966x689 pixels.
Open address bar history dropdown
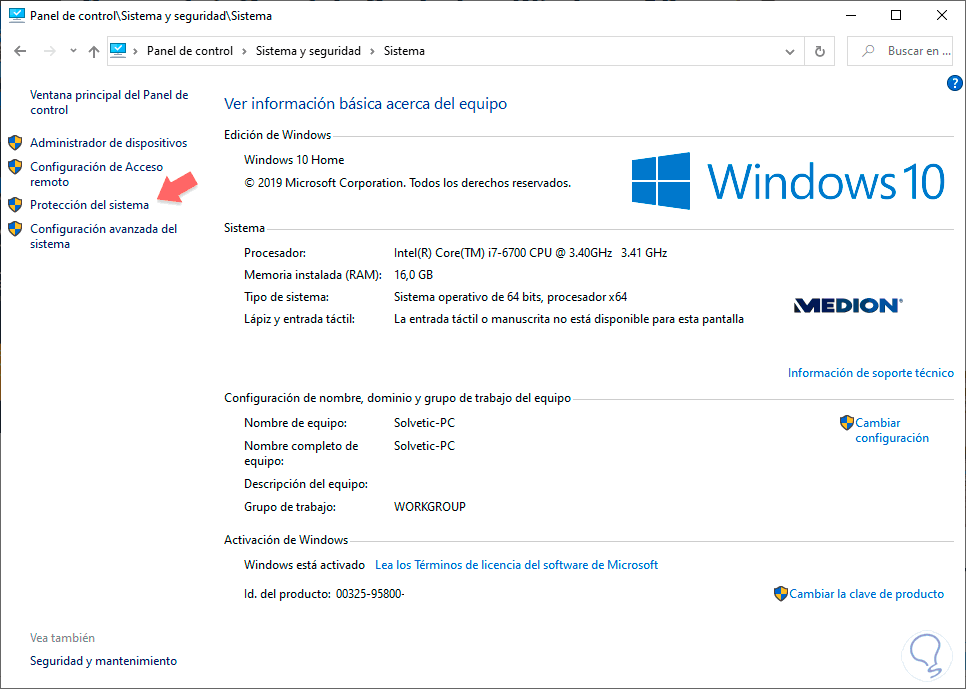(x=790, y=52)
